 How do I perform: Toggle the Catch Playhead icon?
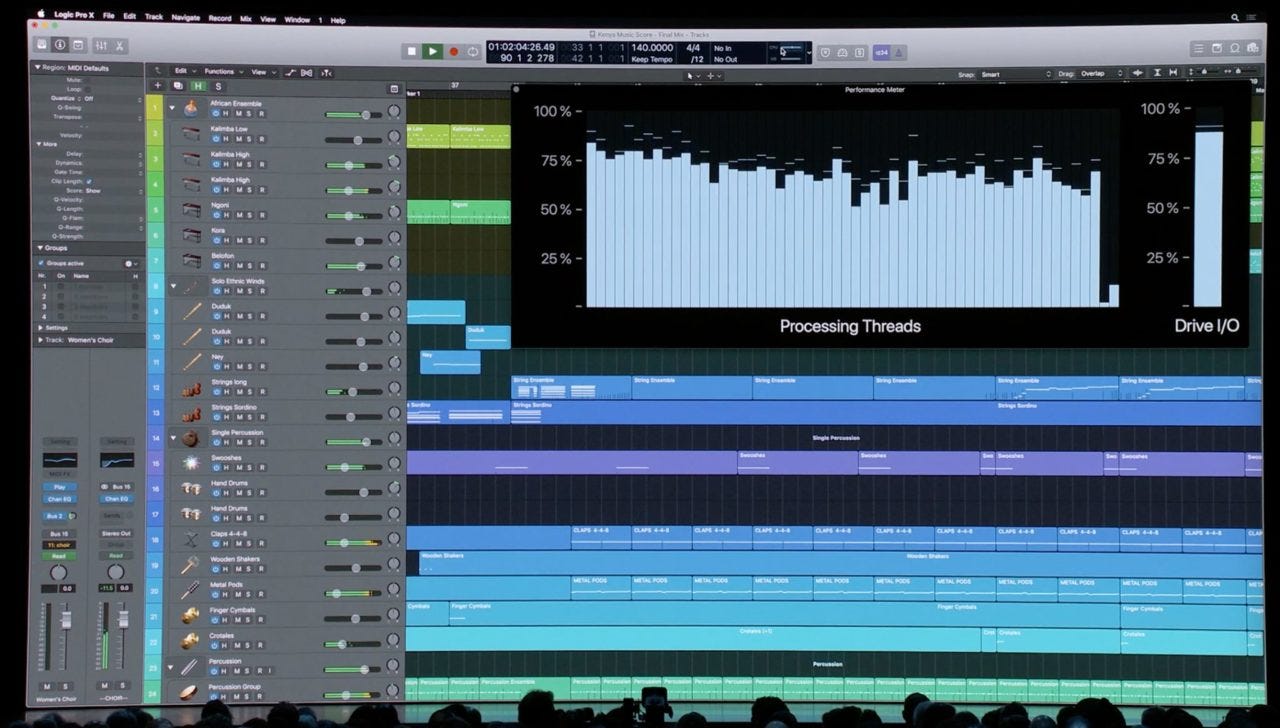325,72
